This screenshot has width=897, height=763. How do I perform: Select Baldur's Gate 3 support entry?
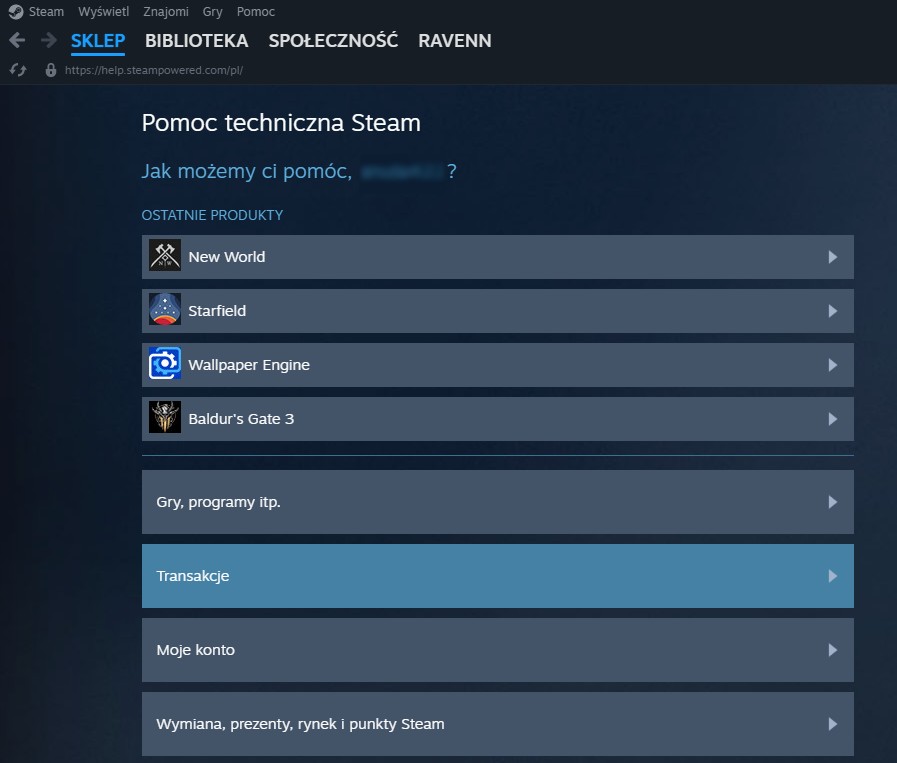tap(498, 419)
